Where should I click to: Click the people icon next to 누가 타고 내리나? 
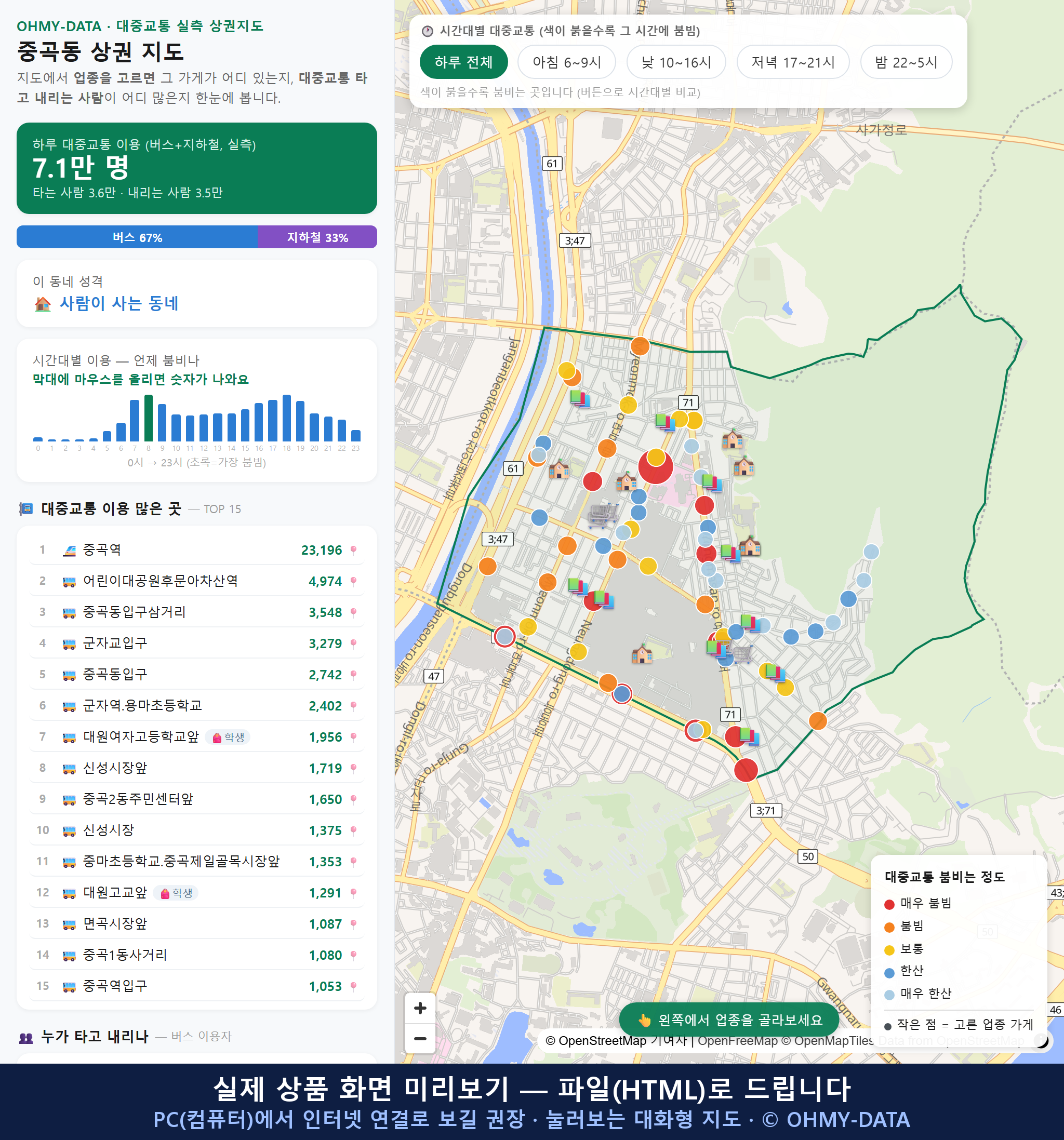(x=26, y=1037)
